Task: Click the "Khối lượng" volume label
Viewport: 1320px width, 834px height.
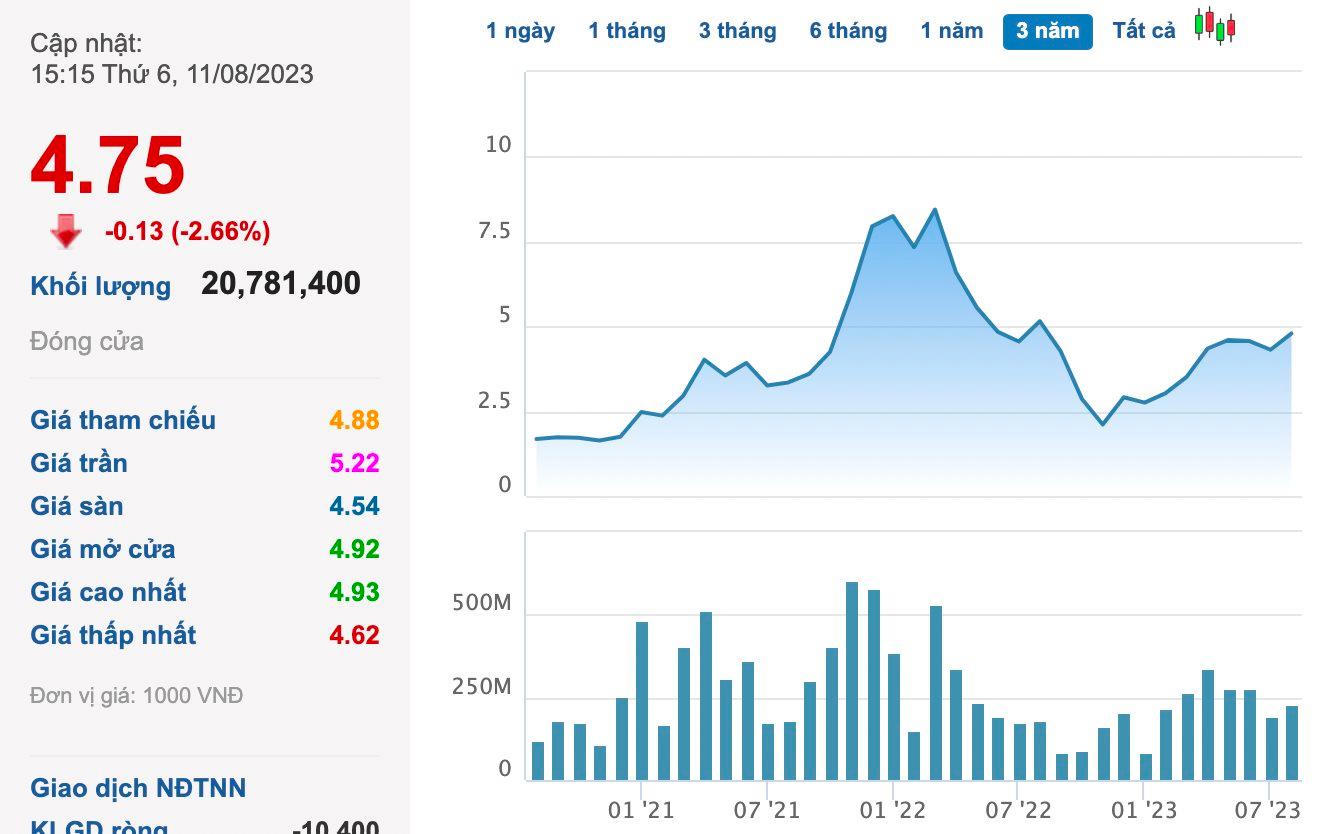Action: [100, 286]
